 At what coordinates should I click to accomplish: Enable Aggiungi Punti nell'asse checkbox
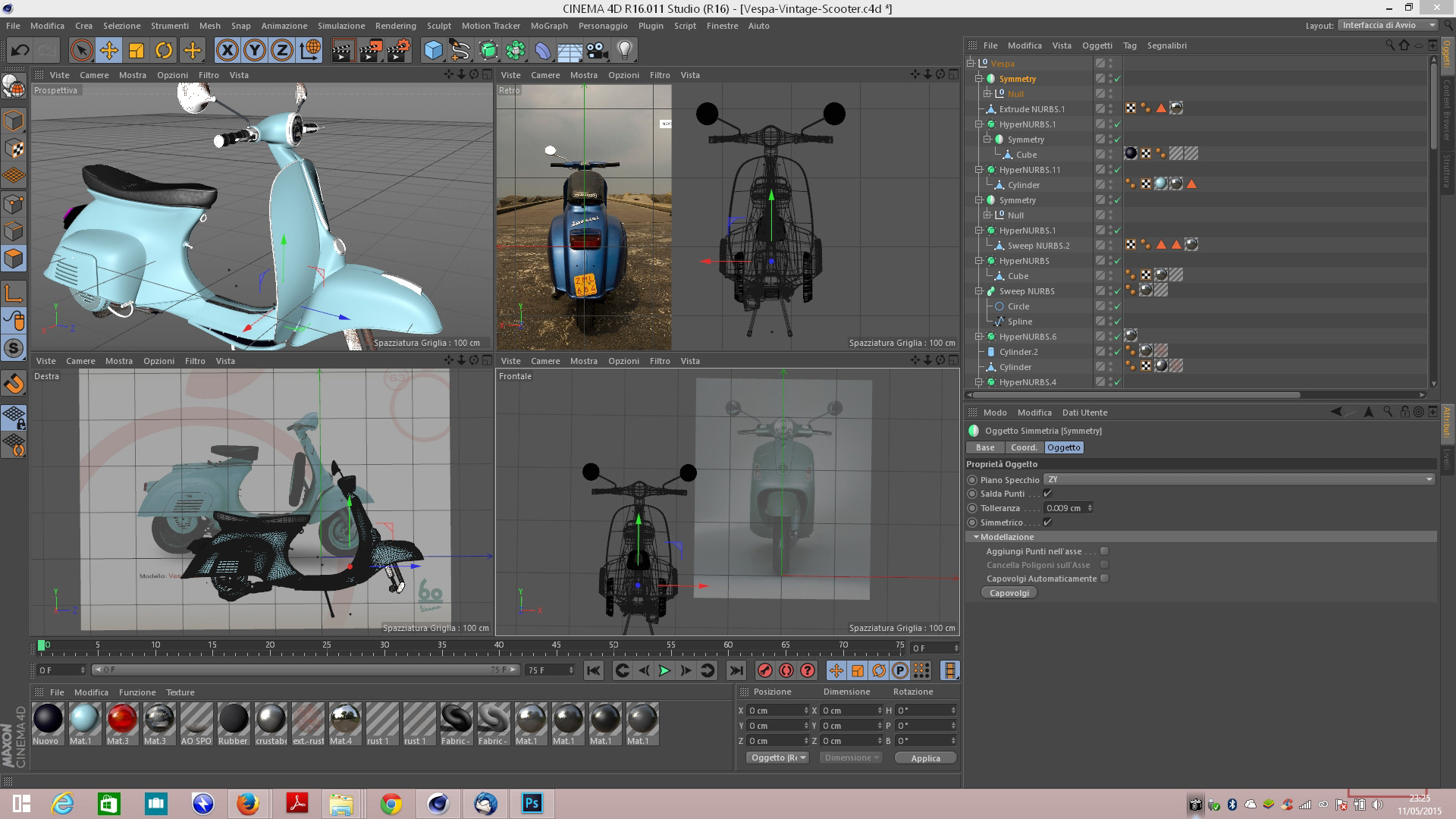click(x=1104, y=551)
